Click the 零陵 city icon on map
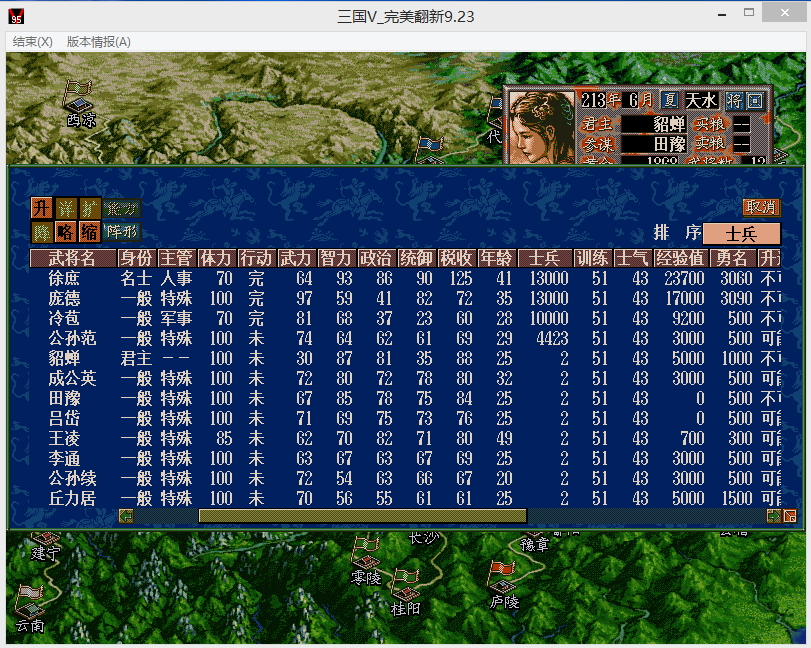 pyautogui.click(x=366, y=553)
